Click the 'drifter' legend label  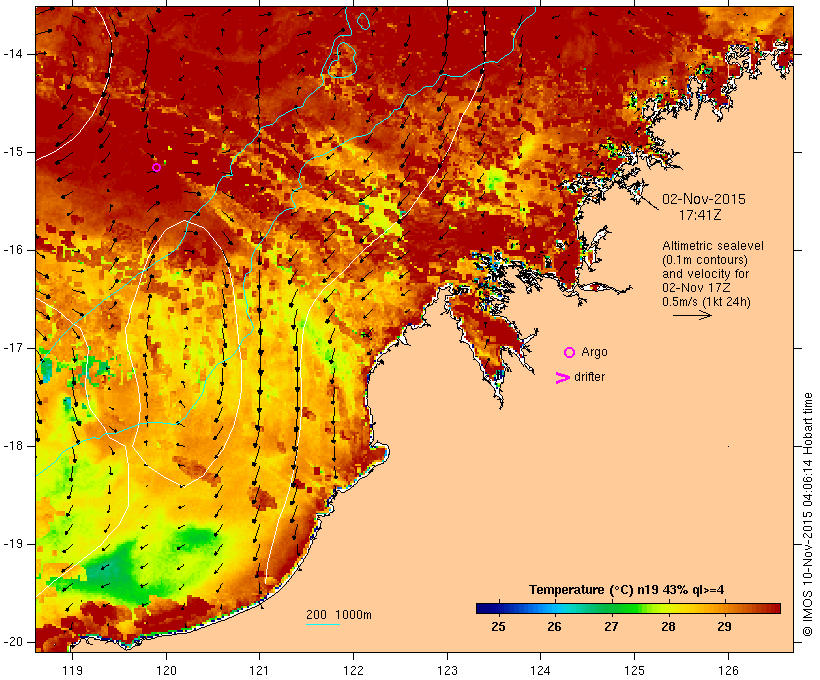589,377
